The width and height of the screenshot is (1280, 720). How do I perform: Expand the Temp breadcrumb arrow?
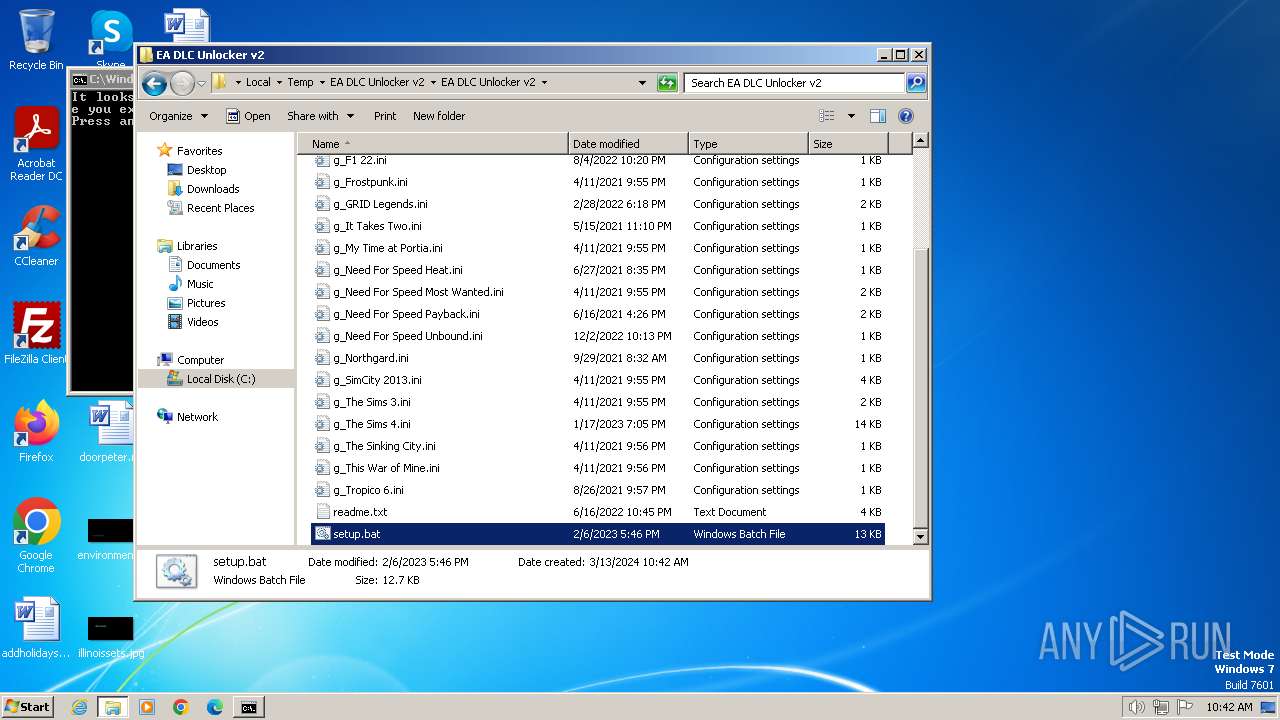tap(321, 83)
